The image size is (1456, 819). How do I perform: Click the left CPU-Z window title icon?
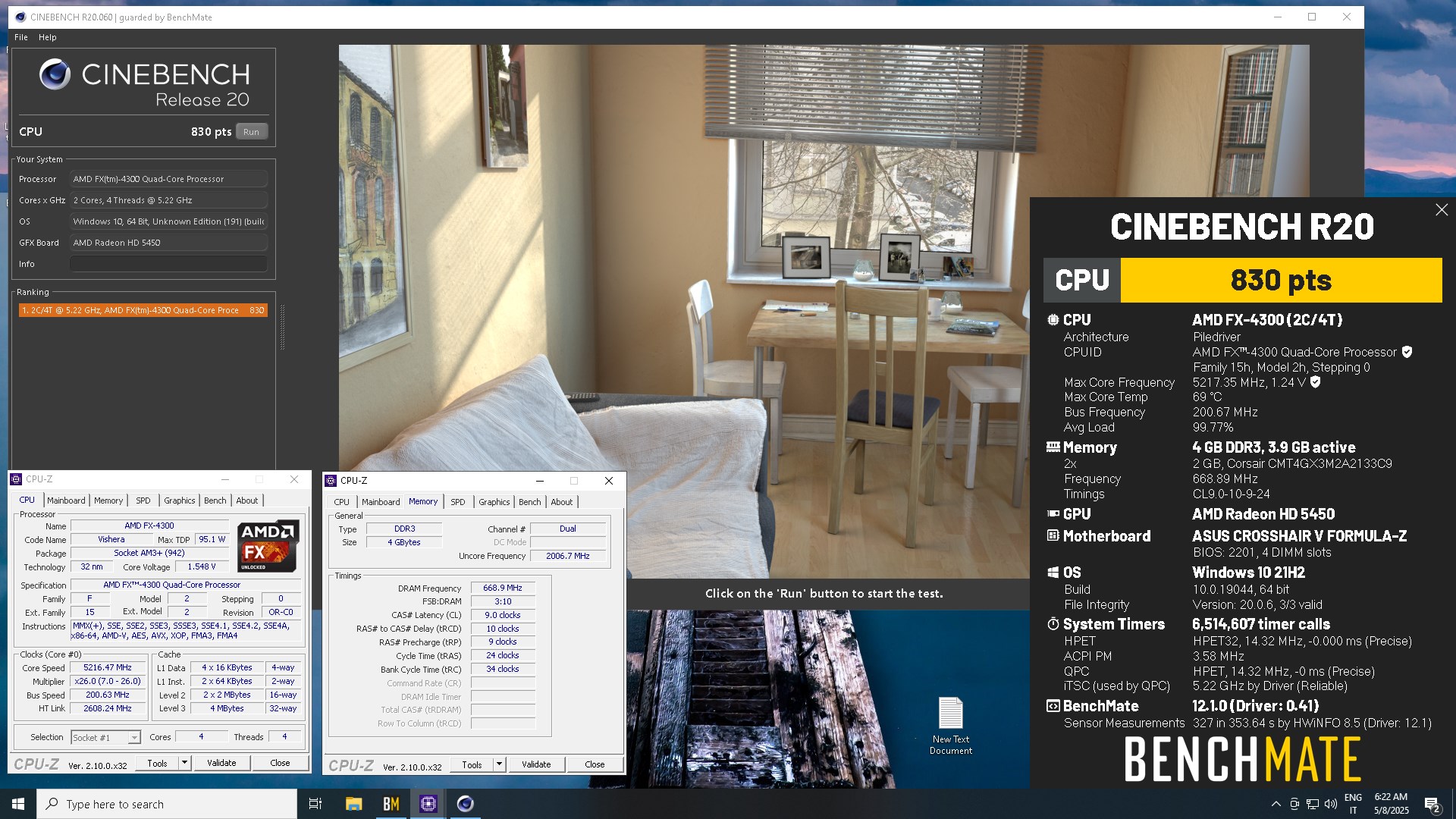tap(16, 479)
